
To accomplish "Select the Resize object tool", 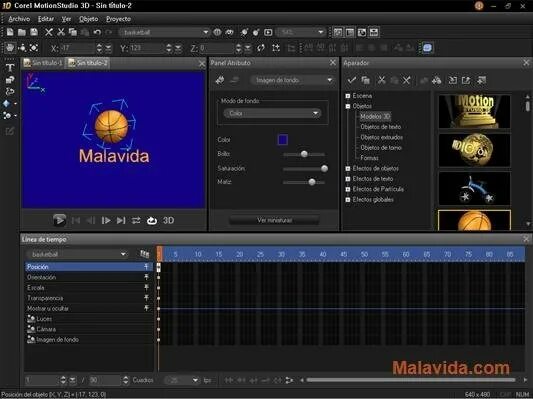I will pos(34,48).
